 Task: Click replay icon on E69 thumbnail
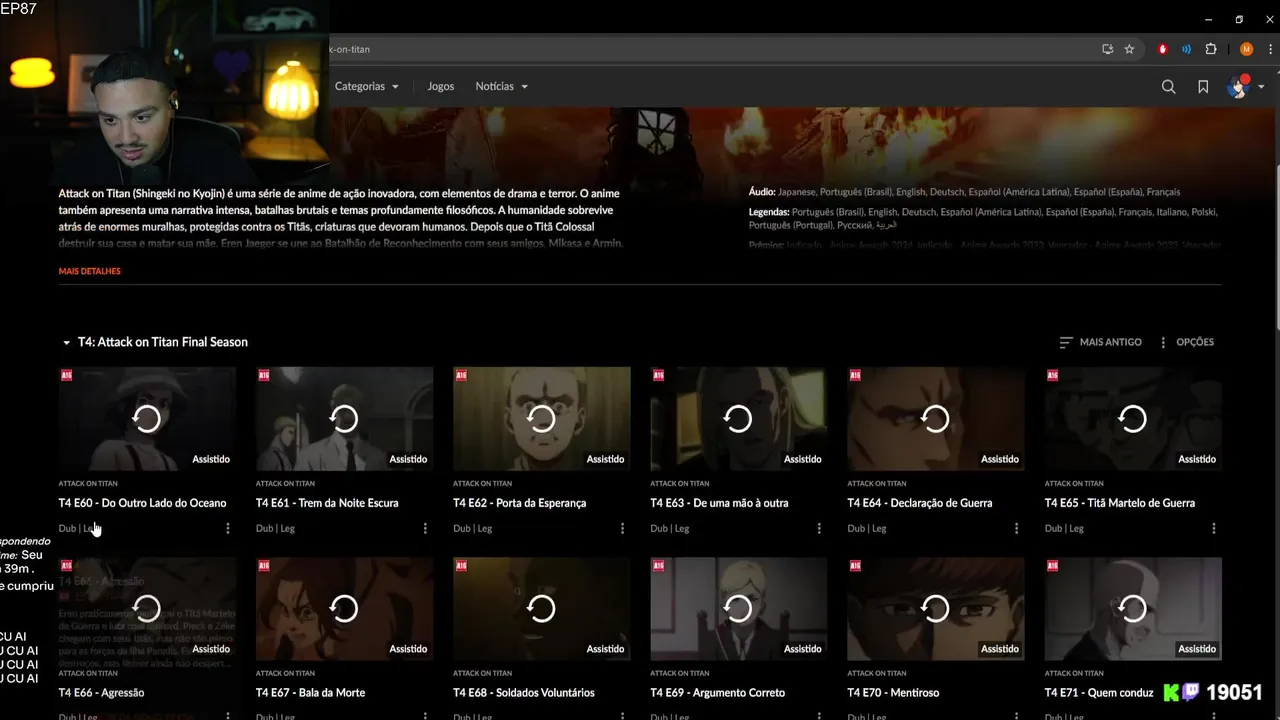(738, 608)
